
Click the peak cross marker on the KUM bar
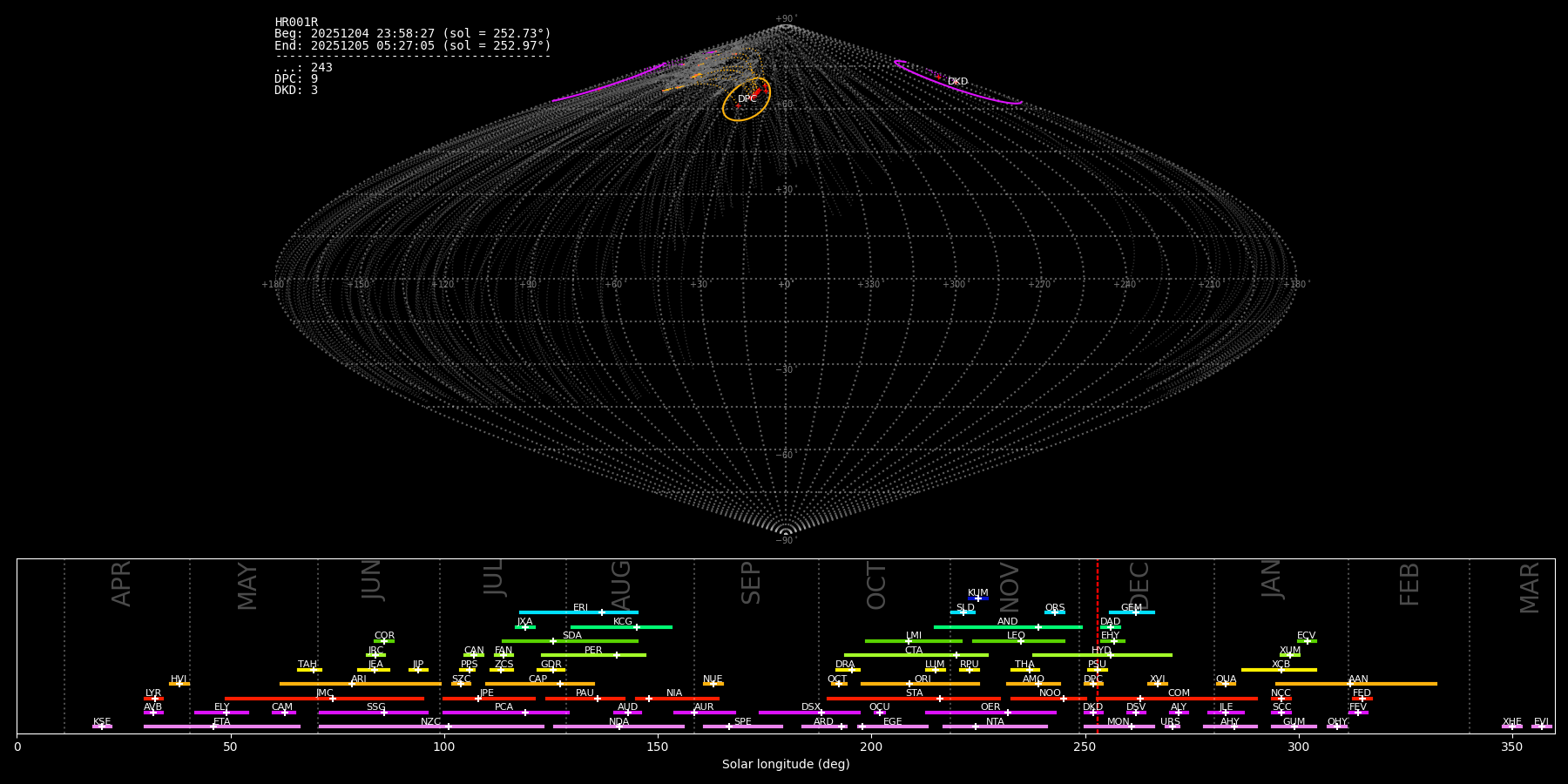click(977, 598)
